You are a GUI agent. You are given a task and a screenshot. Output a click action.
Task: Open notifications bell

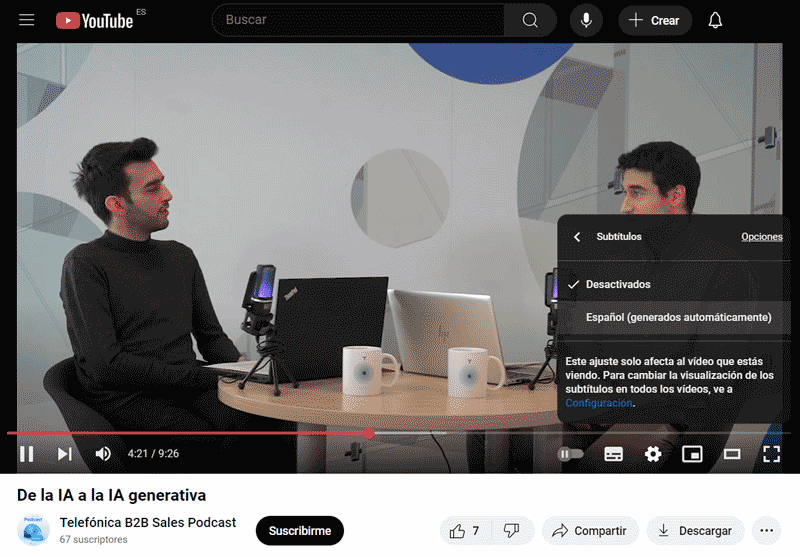715,20
